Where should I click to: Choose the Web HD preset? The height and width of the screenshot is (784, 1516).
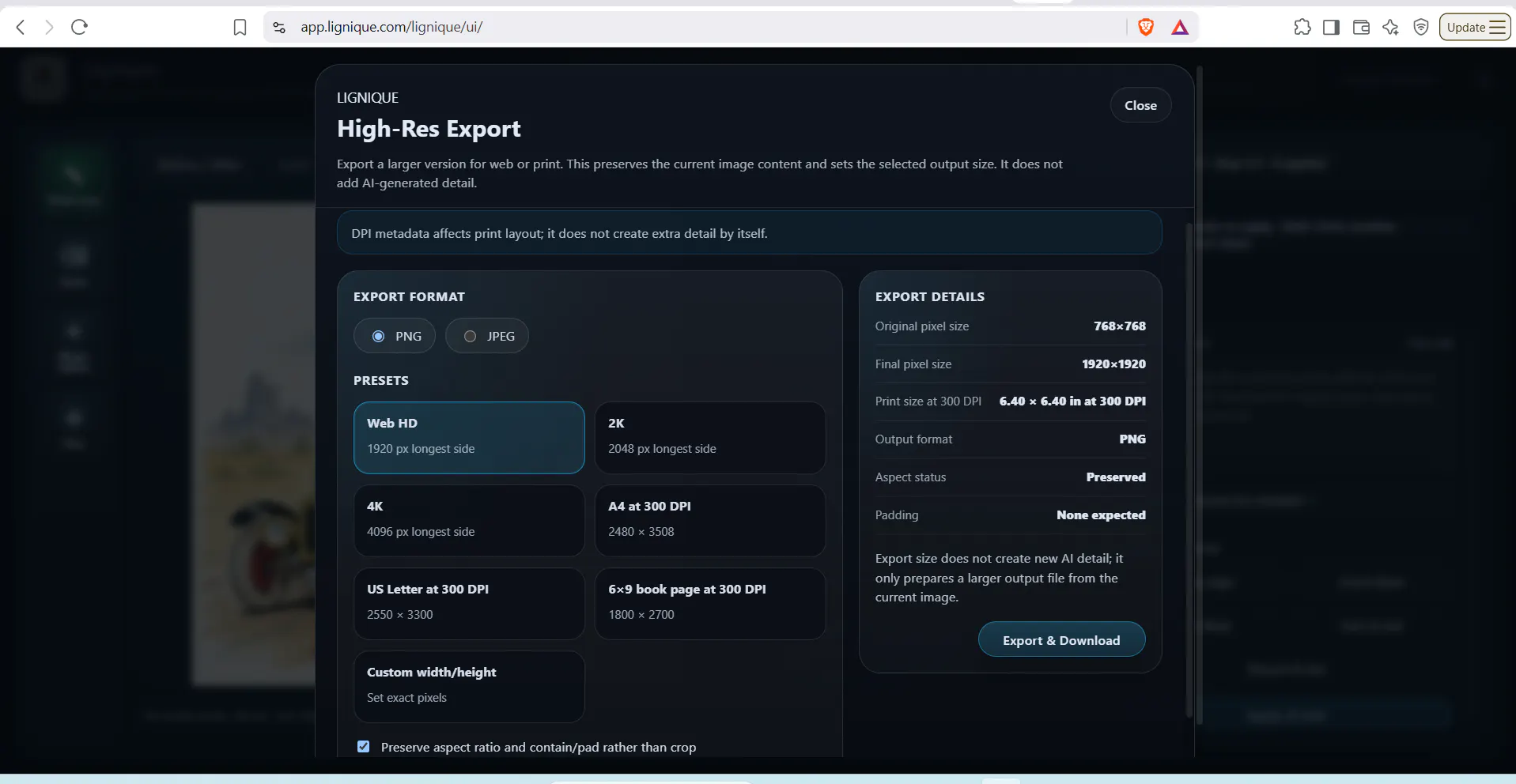pos(469,438)
